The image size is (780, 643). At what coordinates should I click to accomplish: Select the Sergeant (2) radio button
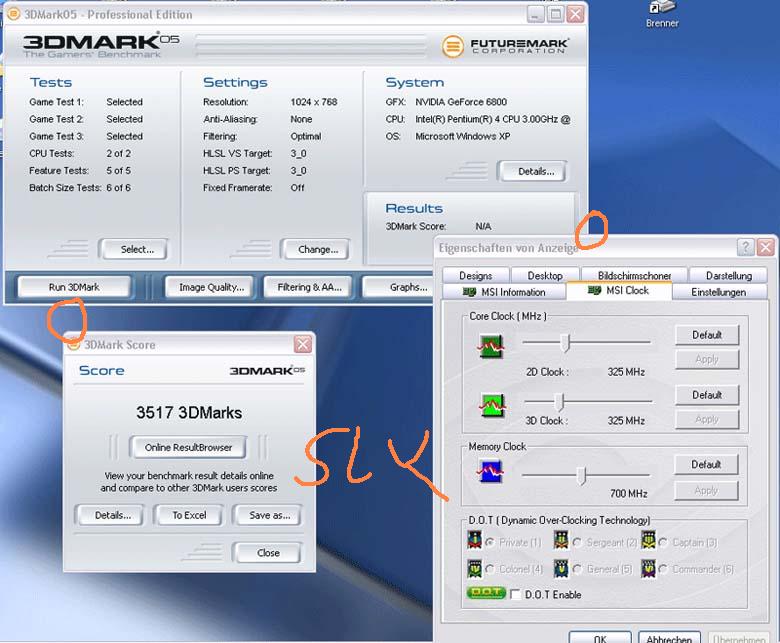point(577,543)
